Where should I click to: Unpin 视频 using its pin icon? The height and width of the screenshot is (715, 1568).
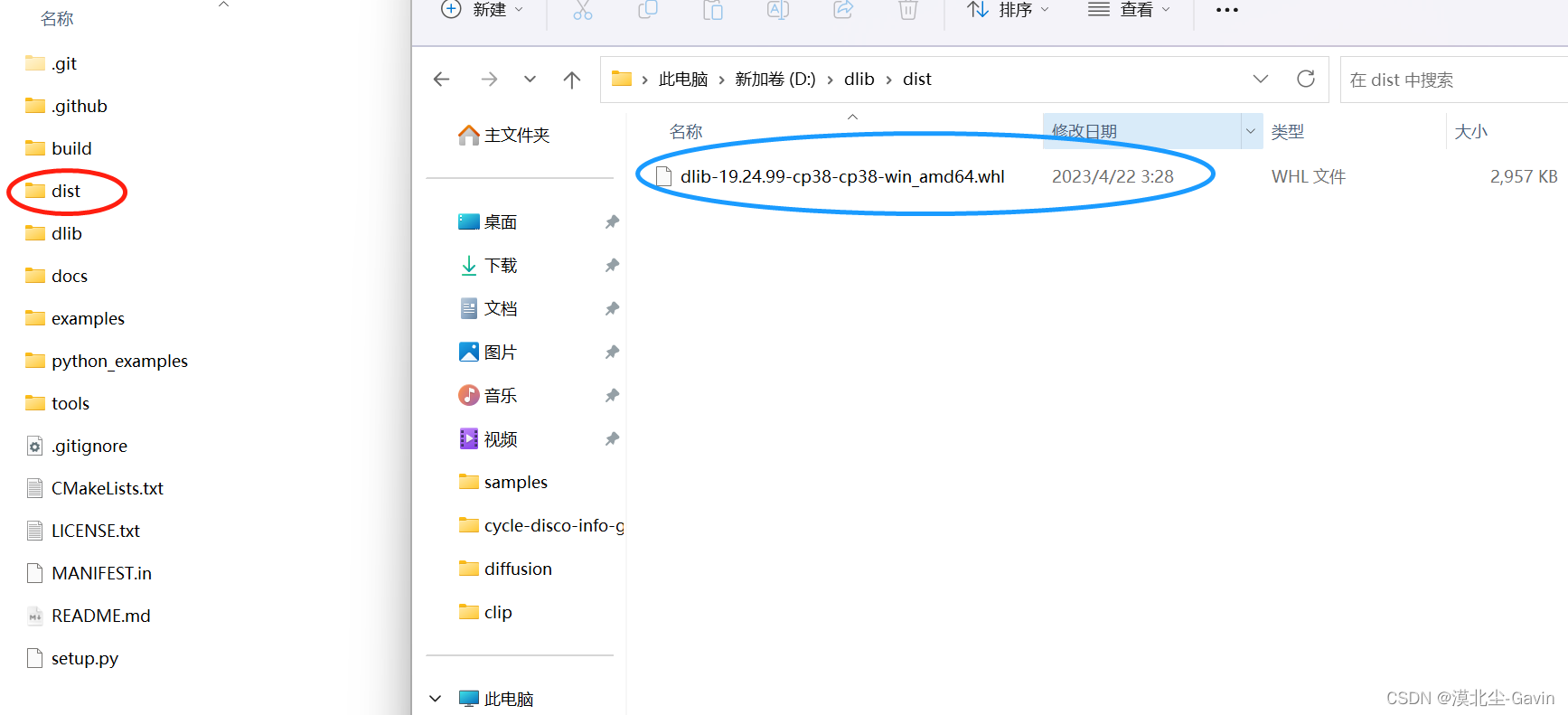click(612, 439)
